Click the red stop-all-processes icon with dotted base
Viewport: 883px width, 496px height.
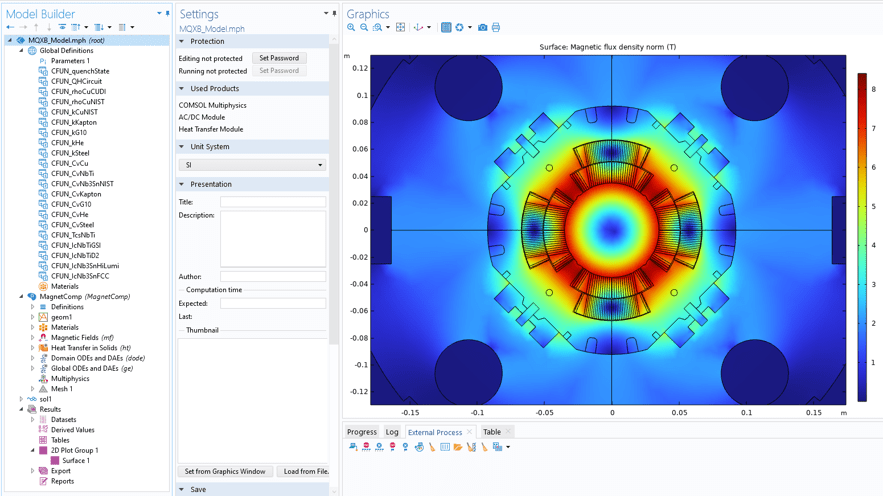pos(367,447)
